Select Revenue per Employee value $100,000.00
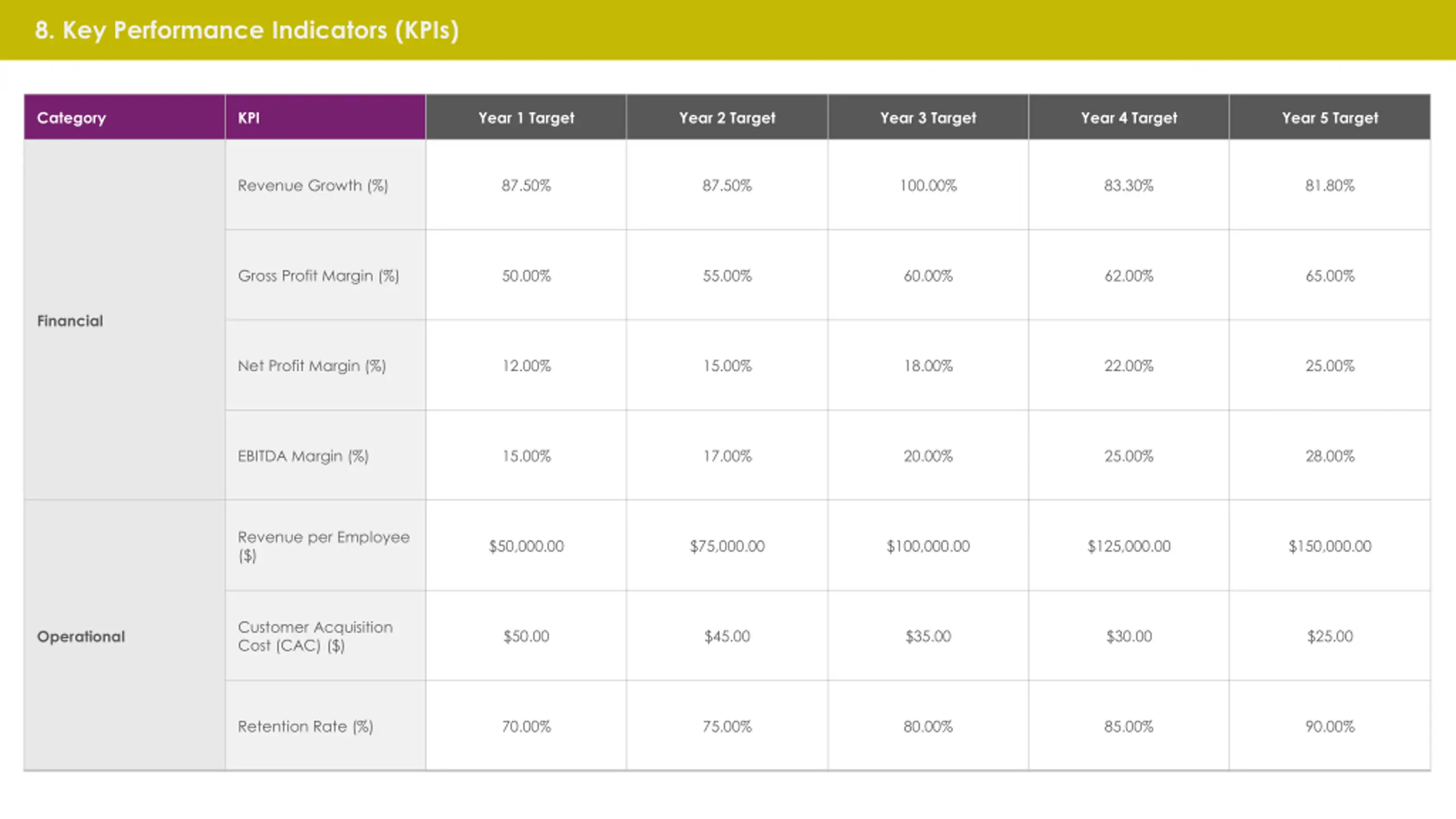This screenshot has height=819, width=1456. pyautogui.click(x=928, y=546)
